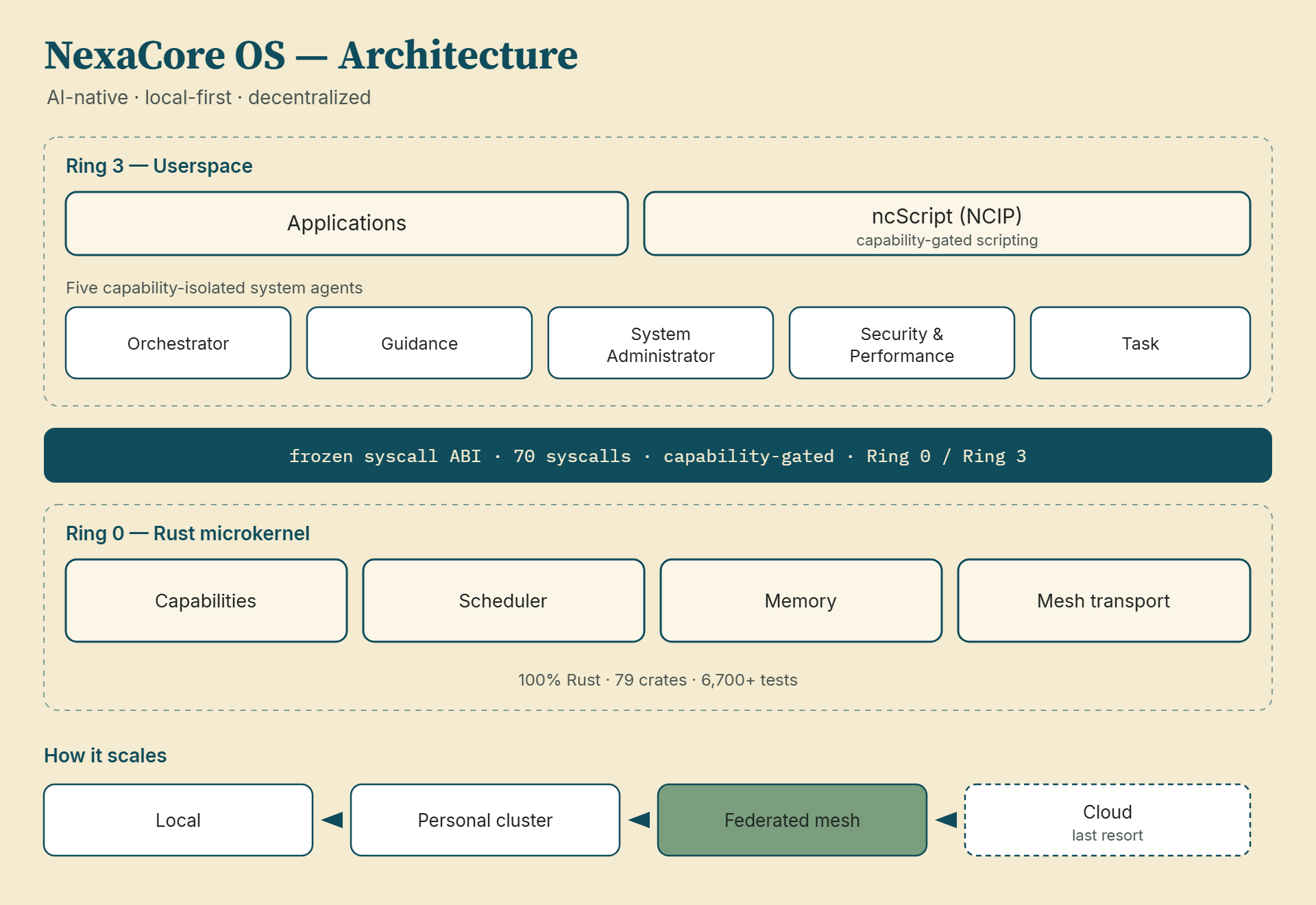Click the Task agent box
Screen dimensions: 1316x905
(1141, 343)
